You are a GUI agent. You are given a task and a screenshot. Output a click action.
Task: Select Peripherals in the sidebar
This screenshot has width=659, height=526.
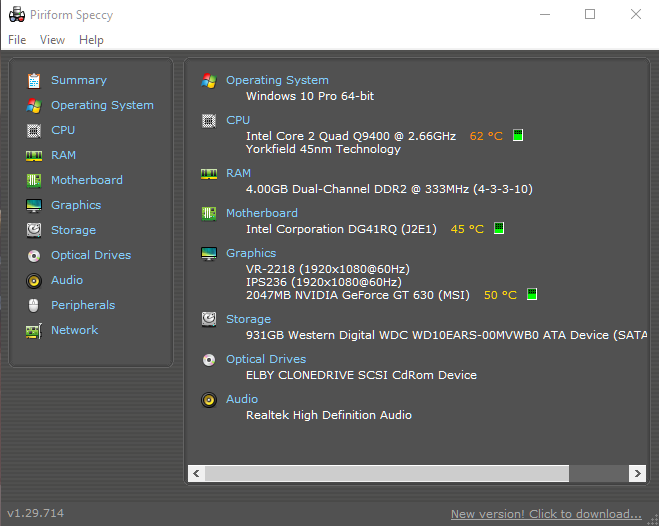point(83,305)
